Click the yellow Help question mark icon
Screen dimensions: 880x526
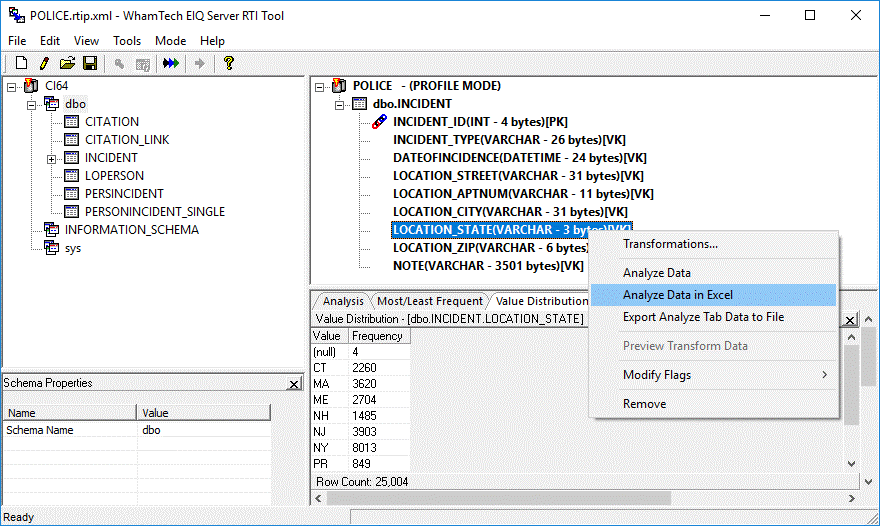(228, 63)
